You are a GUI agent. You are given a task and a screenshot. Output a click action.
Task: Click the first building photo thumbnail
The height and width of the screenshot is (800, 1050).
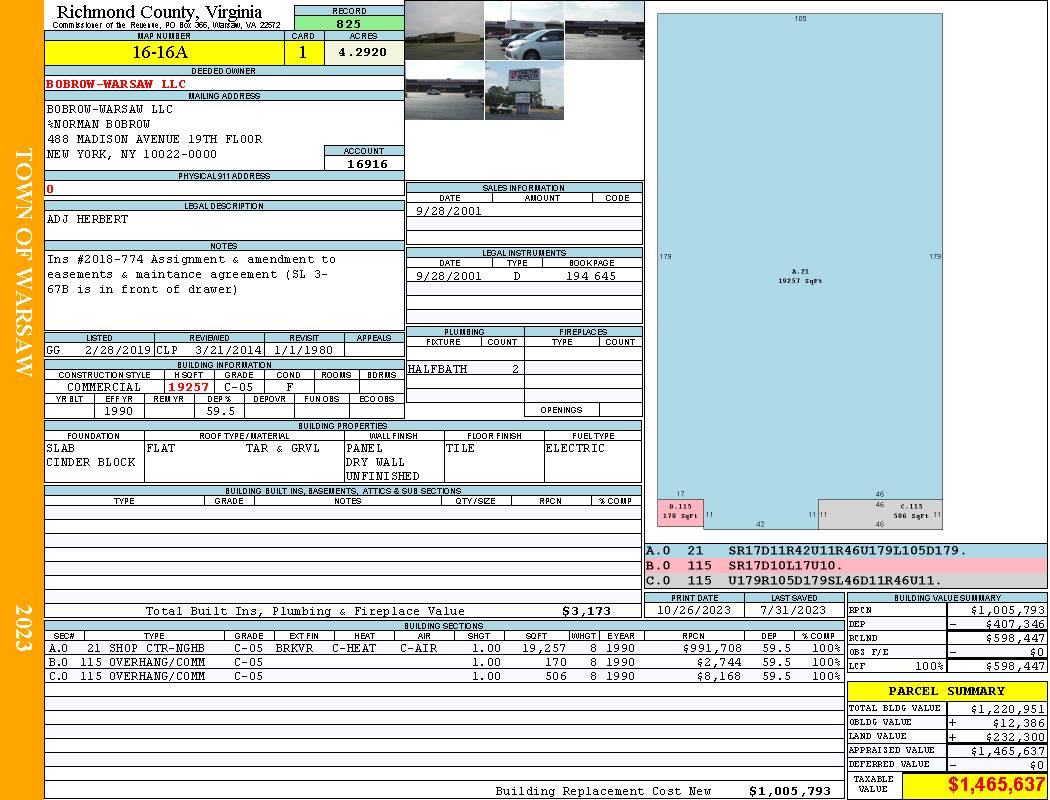tap(444, 30)
